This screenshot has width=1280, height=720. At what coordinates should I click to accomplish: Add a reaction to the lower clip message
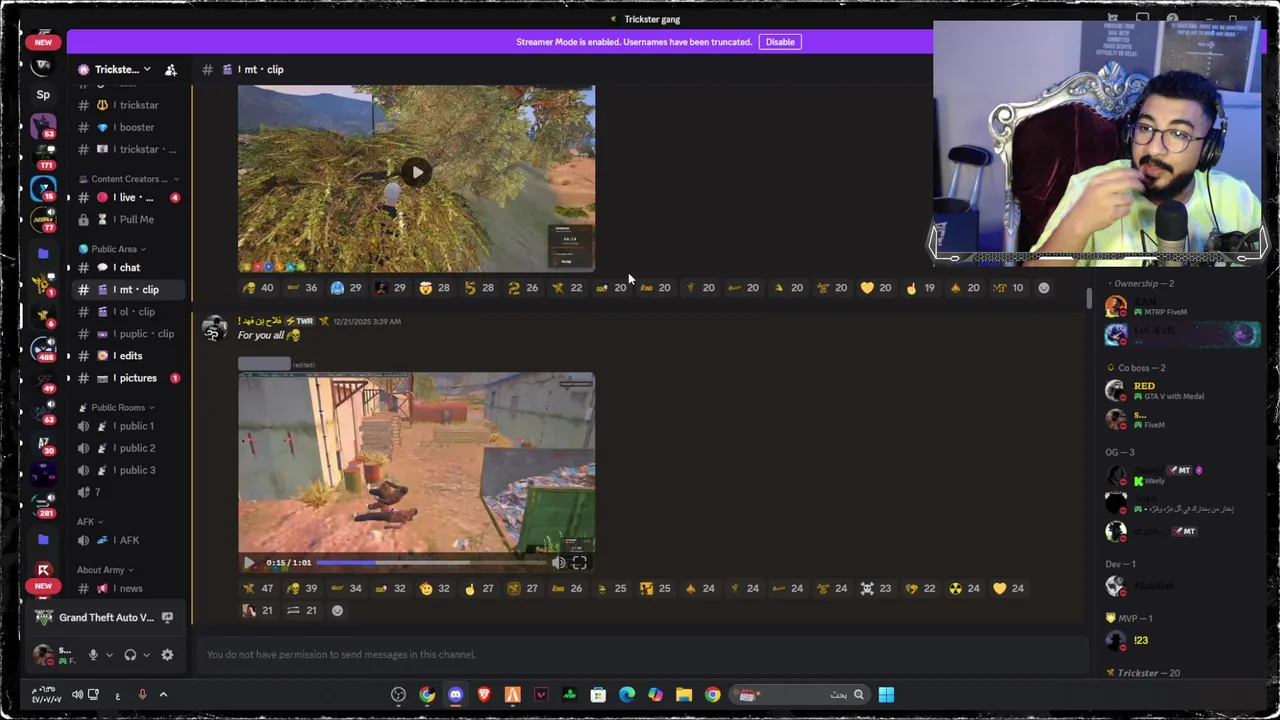click(x=337, y=610)
